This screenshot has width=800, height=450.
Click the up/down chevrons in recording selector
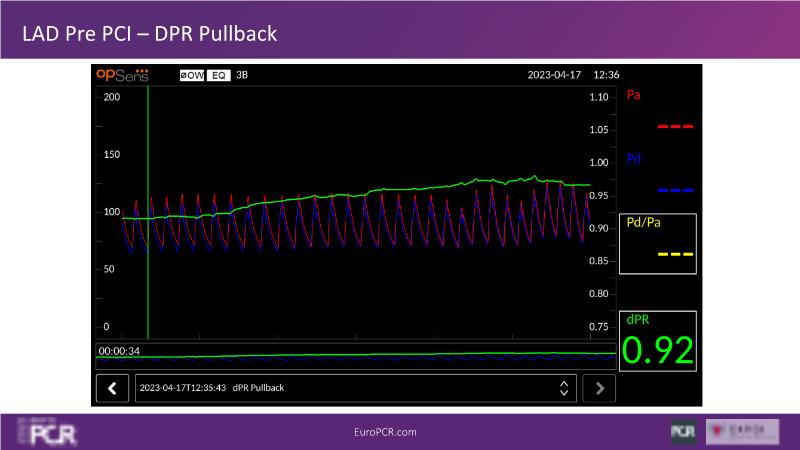[x=564, y=388]
